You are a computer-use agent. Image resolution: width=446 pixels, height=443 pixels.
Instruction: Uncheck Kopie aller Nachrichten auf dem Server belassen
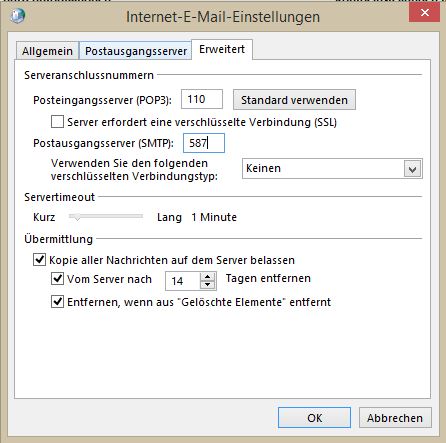pos(39,259)
